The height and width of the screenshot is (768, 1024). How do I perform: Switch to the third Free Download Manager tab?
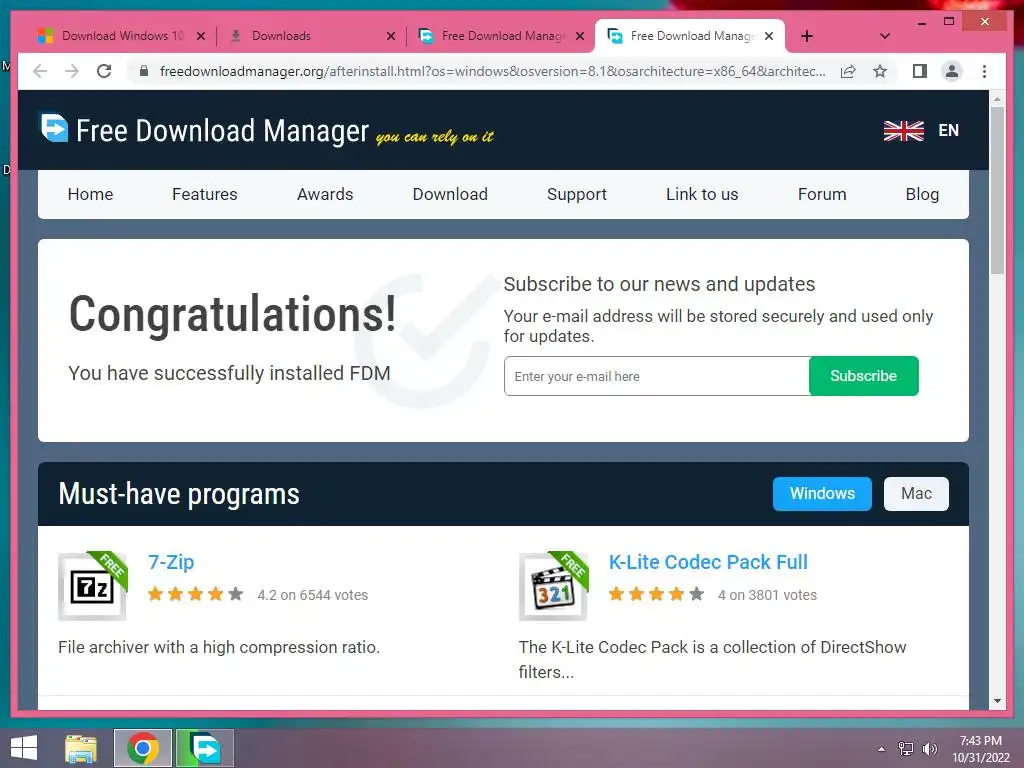(x=502, y=36)
